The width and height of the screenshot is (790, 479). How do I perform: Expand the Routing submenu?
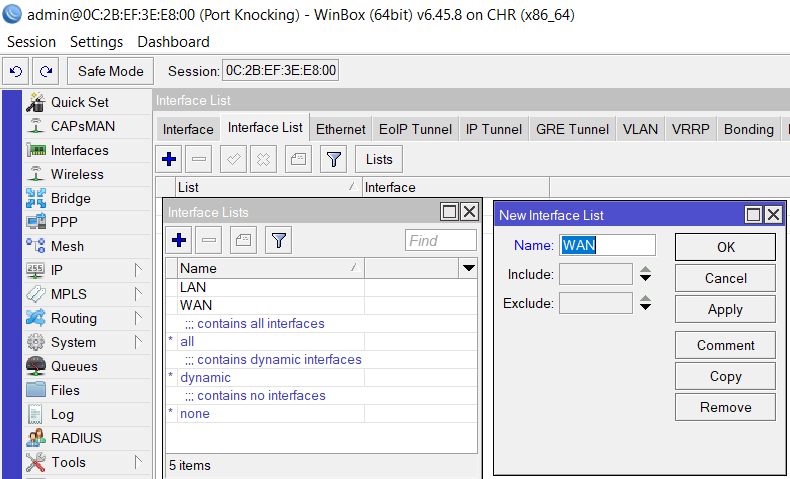click(x=138, y=318)
